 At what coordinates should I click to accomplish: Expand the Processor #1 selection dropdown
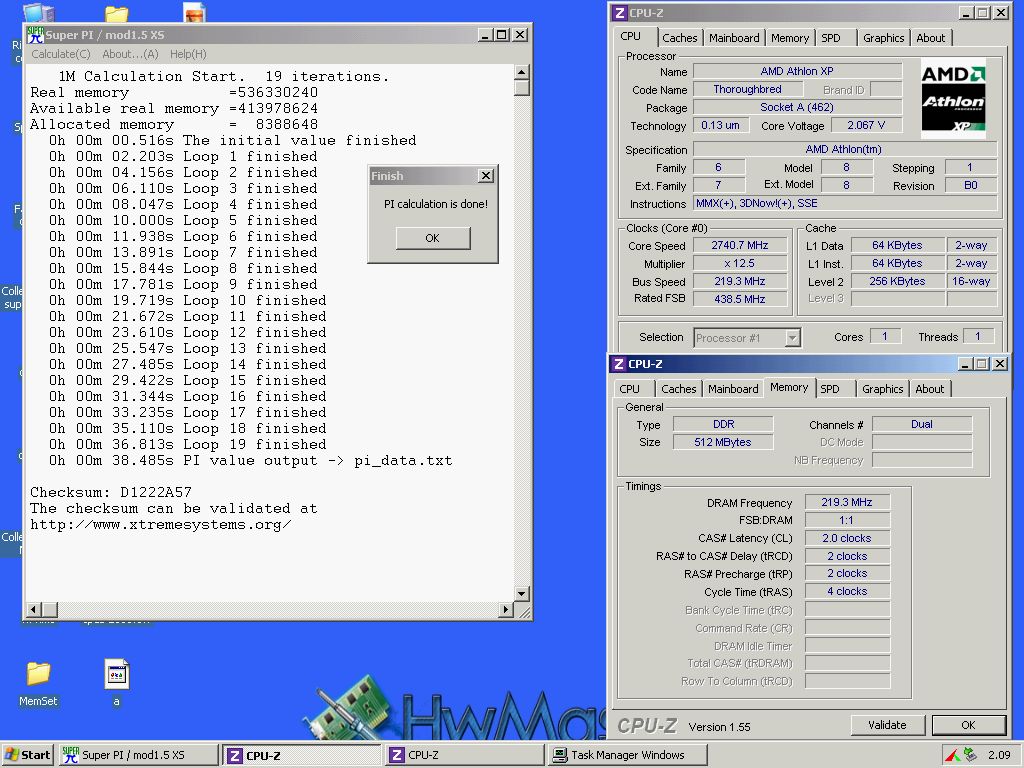tap(792, 338)
